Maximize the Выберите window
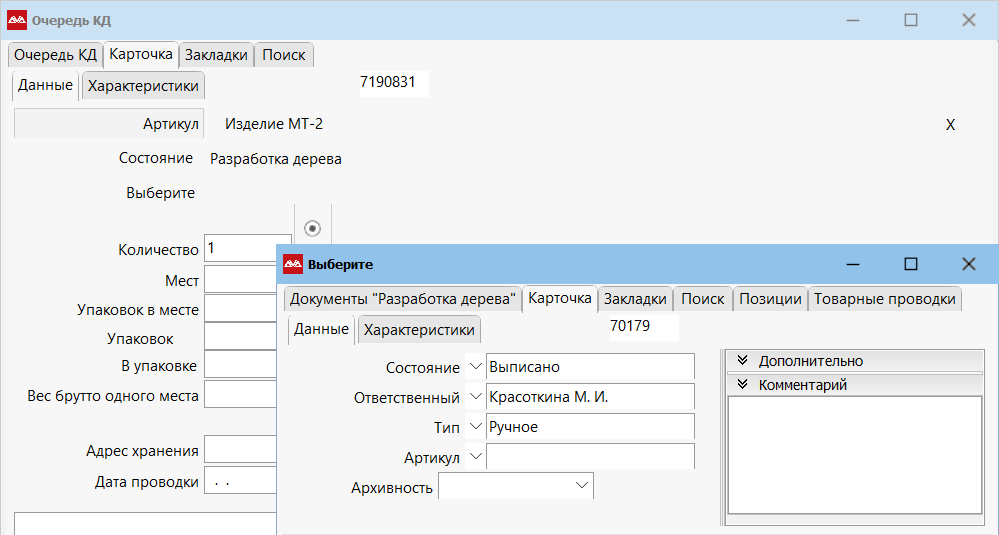999x535 pixels. [x=910, y=264]
